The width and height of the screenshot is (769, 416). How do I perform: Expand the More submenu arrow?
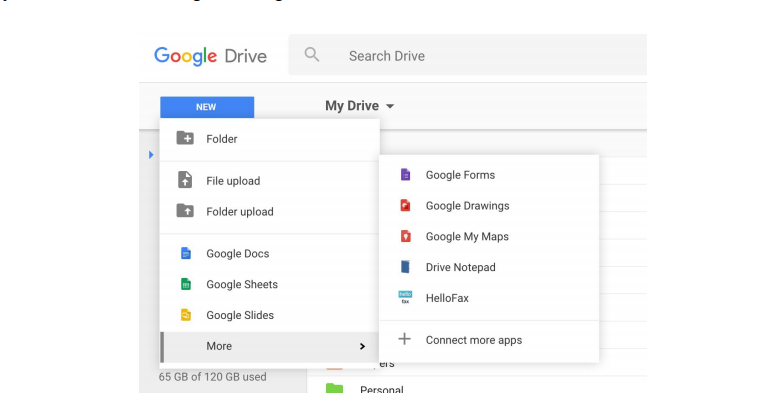362,346
